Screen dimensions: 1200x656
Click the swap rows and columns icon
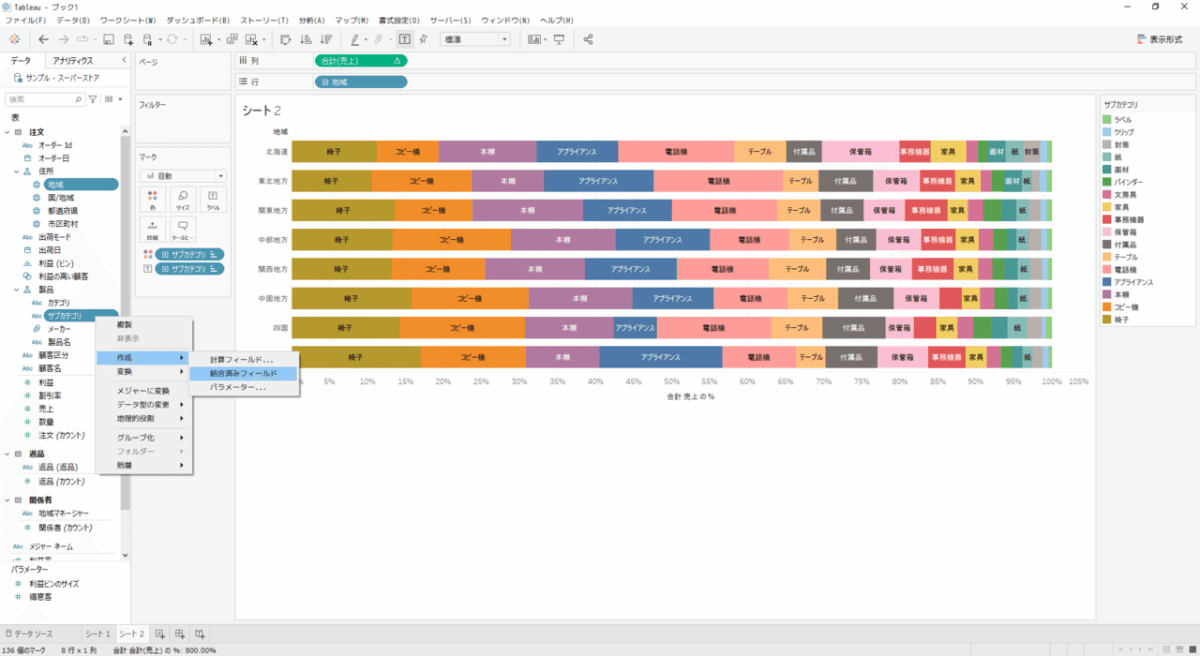pyautogui.click(x=285, y=39)
